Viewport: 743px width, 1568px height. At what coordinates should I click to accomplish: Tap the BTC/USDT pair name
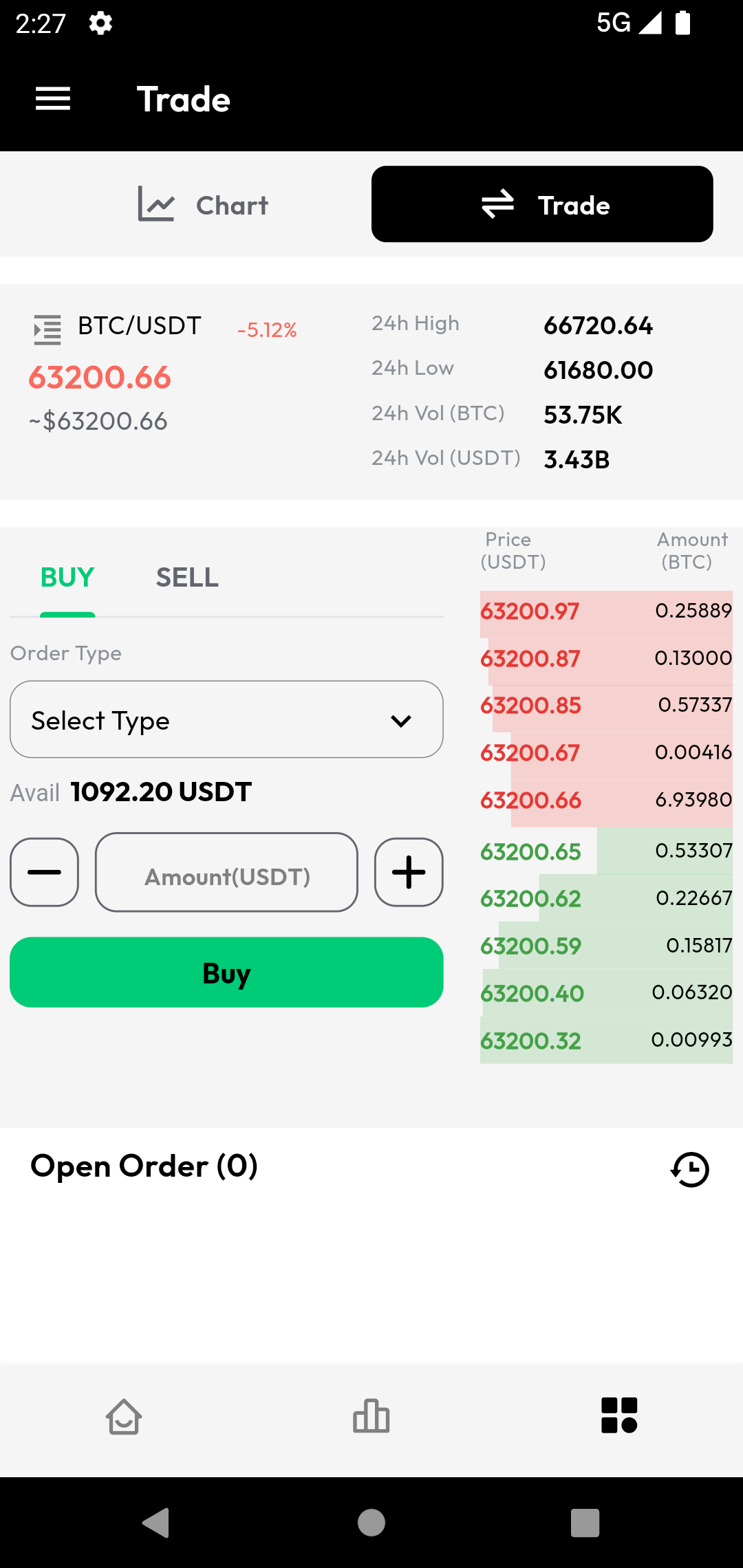(x=140, y=325)
